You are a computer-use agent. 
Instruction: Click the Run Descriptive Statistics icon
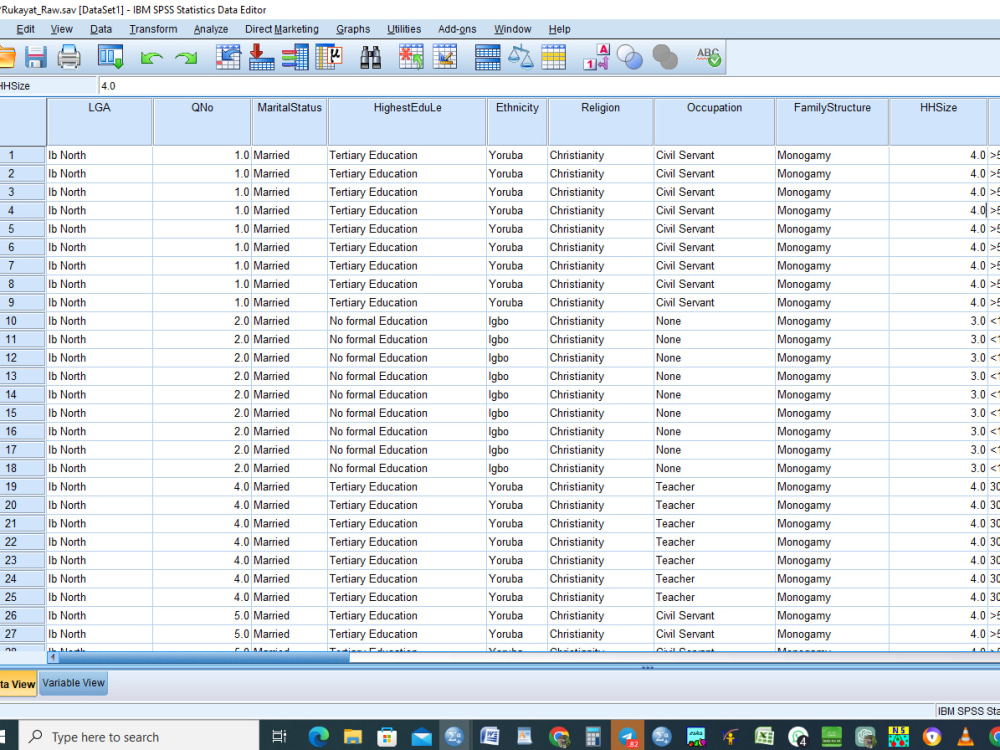tap(329, 57)
